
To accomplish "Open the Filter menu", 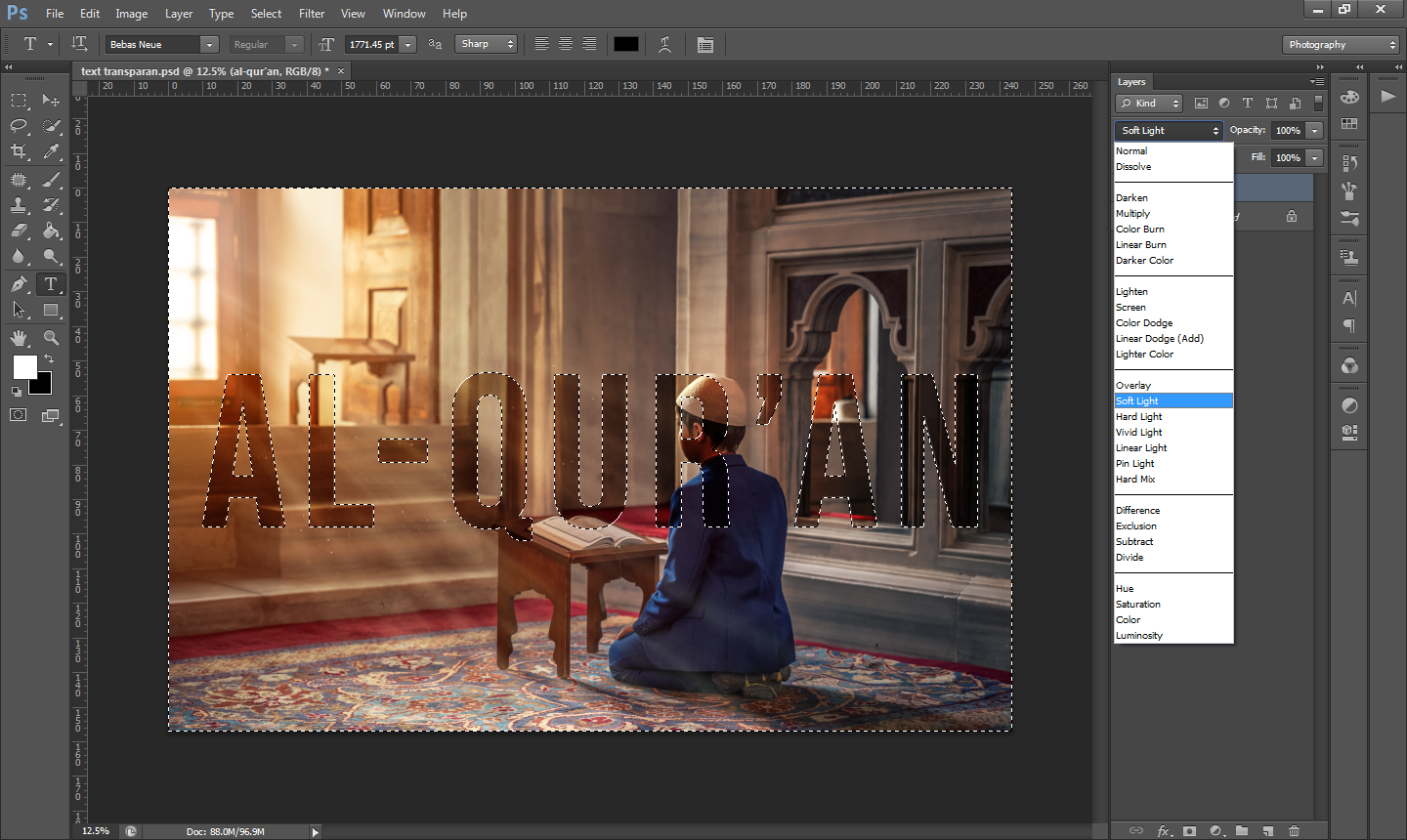I will 312,14.
